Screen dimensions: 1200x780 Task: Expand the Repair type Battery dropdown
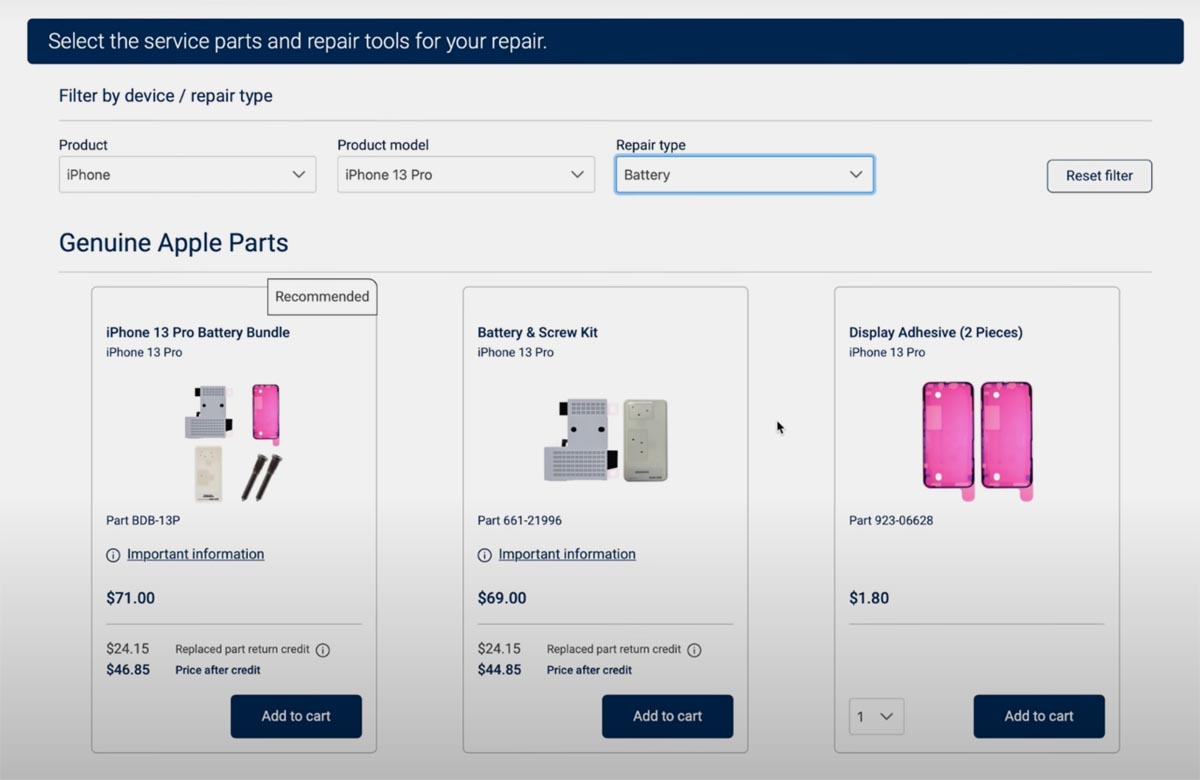point(744,175)
